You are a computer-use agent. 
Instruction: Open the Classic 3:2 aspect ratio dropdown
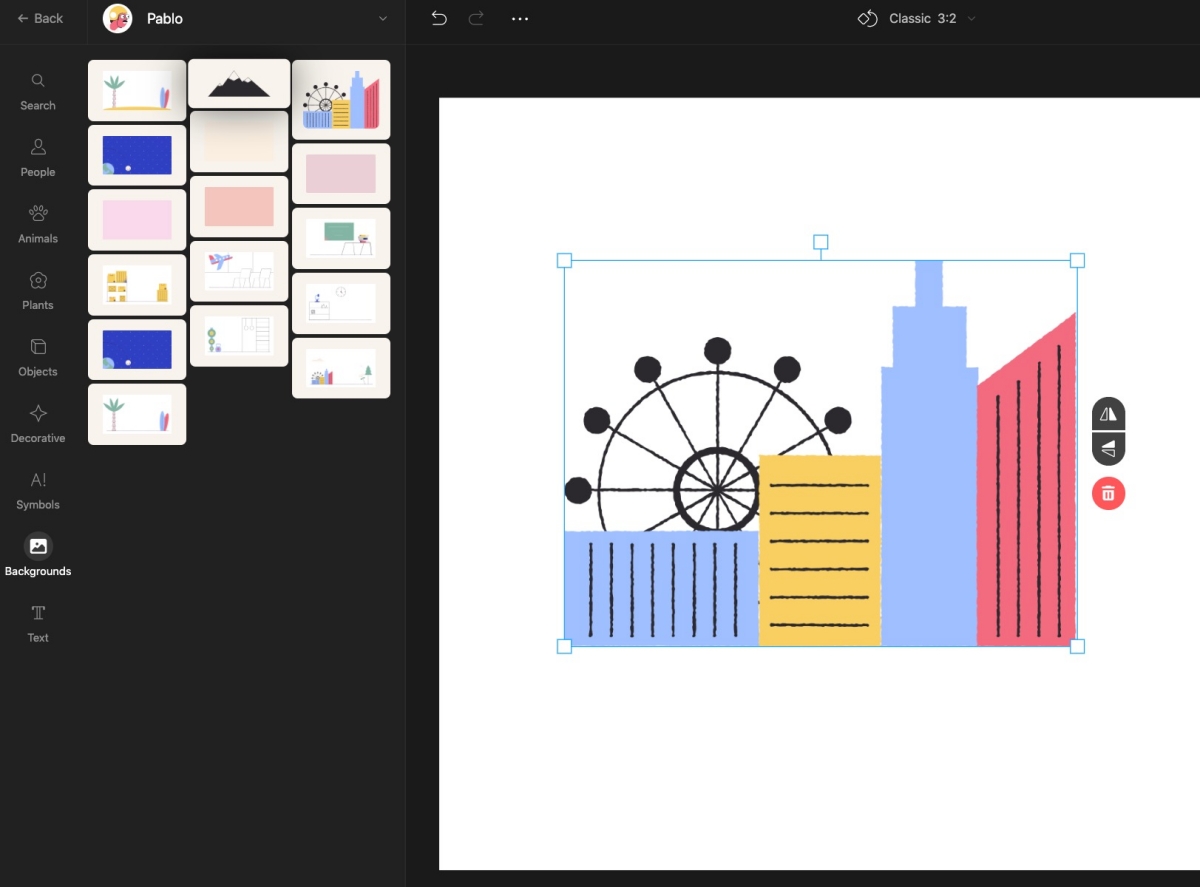[x=916, y=19]
